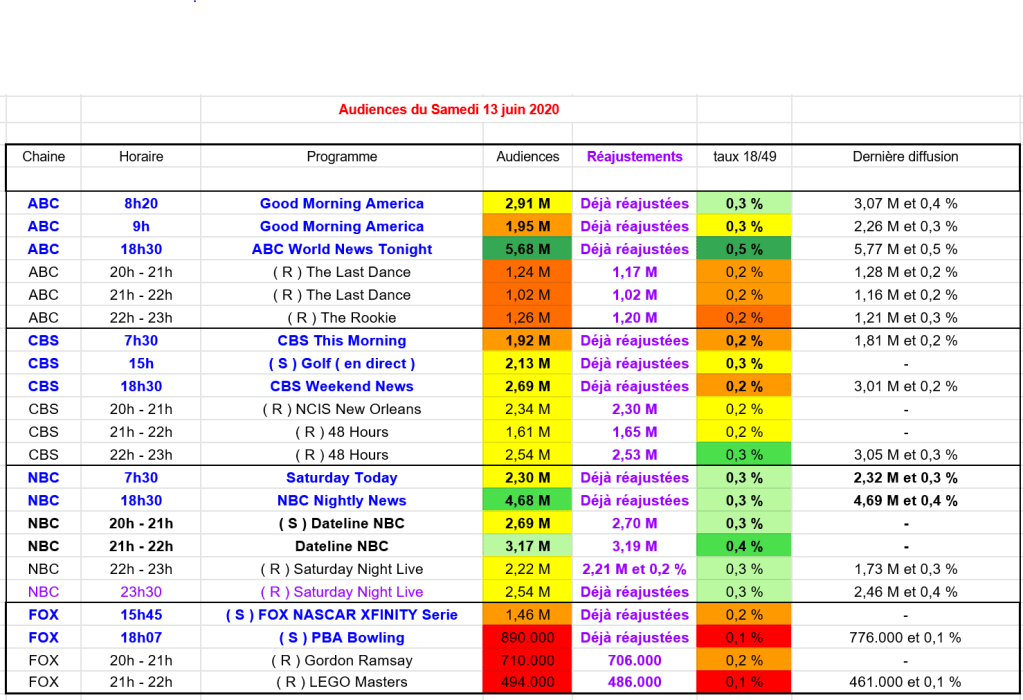Click the "Saturday Today" program entry

click(342, 478)
